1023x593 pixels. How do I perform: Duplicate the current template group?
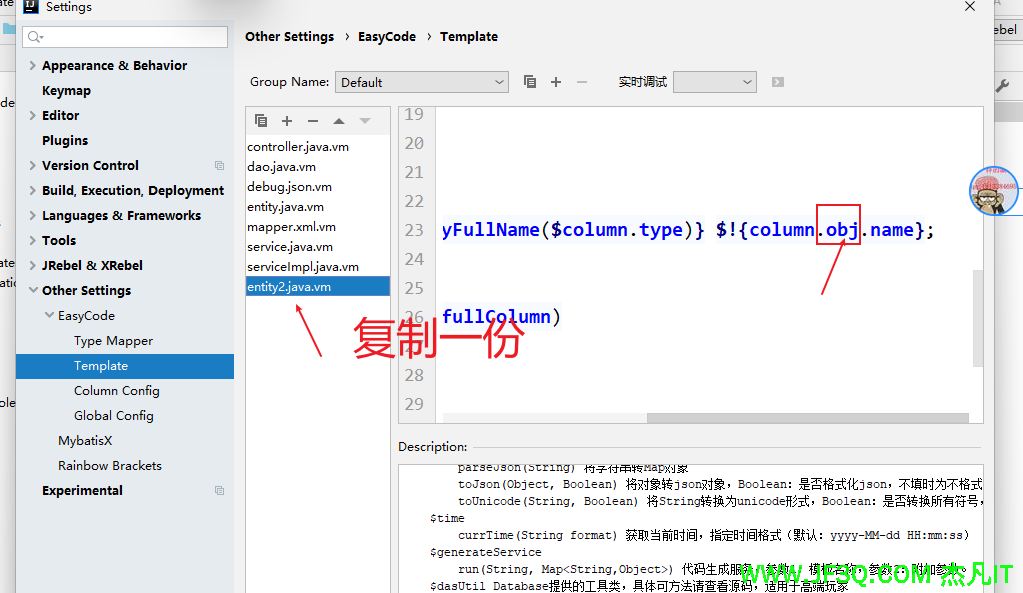click(x=530, y=82)
